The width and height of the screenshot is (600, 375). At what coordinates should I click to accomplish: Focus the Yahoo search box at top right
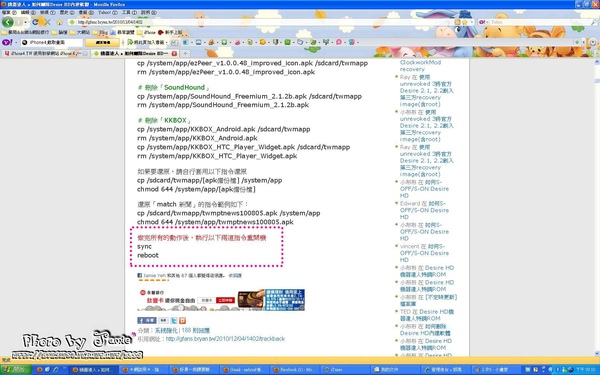pyautogui.click(x=540, y=22)
